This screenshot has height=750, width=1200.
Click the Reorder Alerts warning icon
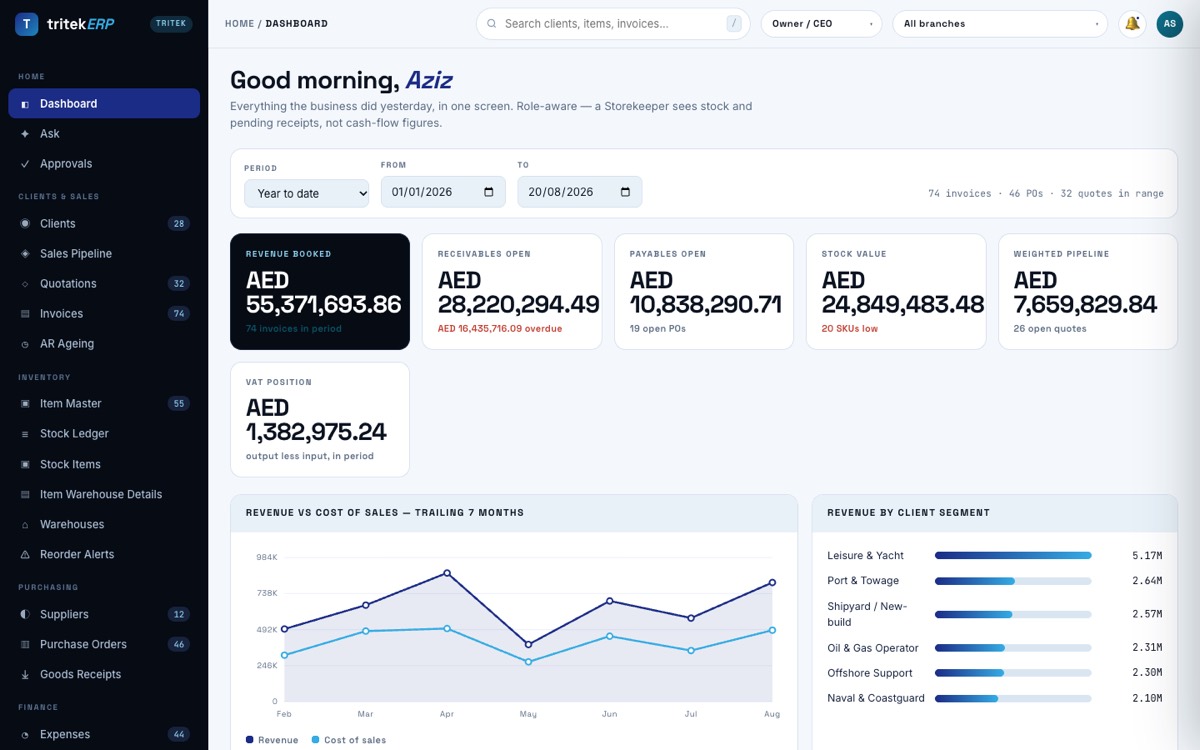point(25,555)
